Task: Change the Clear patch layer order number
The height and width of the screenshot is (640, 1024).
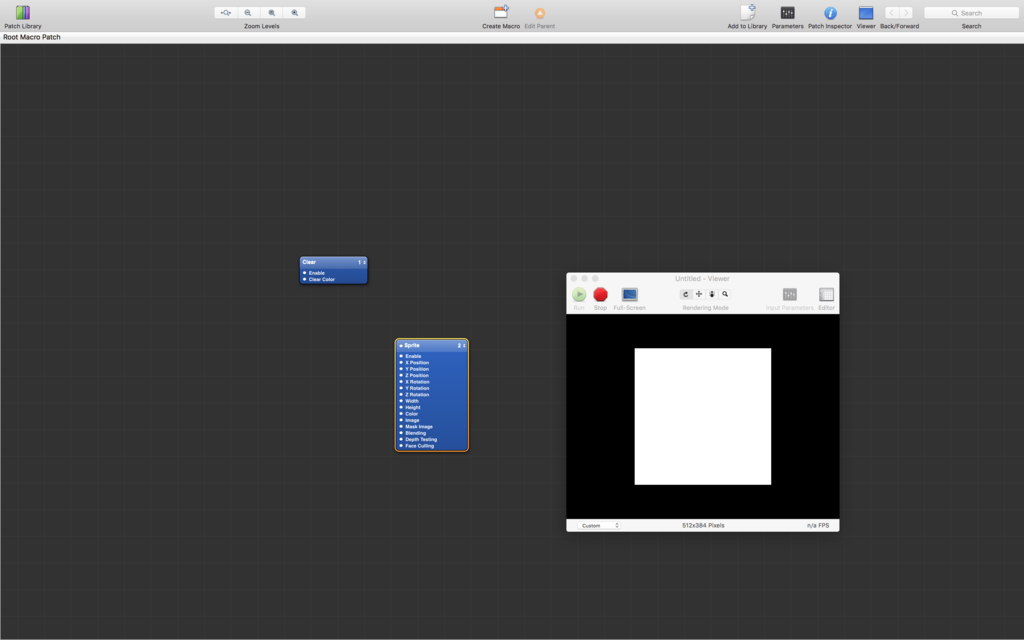Action: [x=361, y=262]
